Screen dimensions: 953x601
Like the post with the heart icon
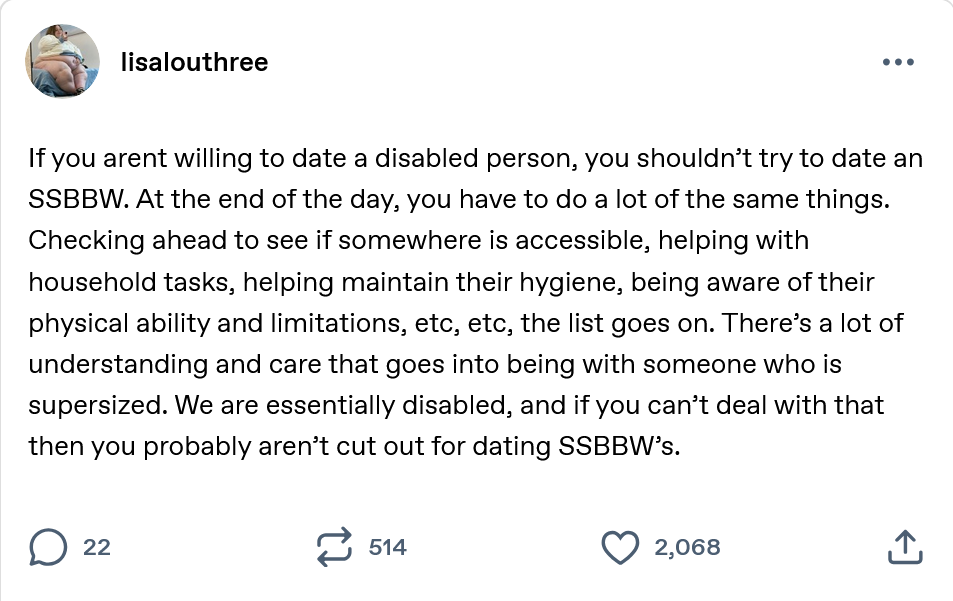pos(619,547)
